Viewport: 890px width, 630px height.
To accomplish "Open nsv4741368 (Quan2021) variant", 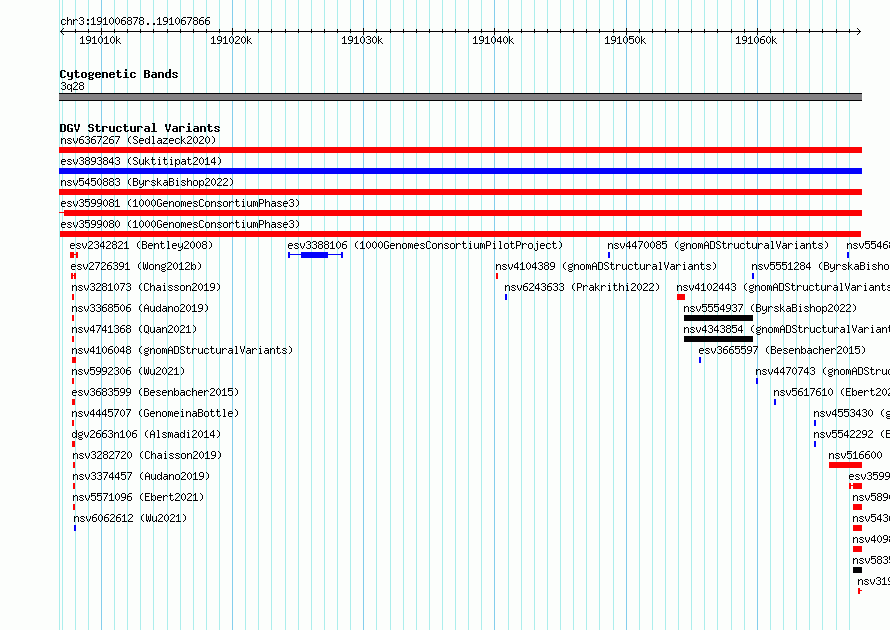I will [135, 329].
